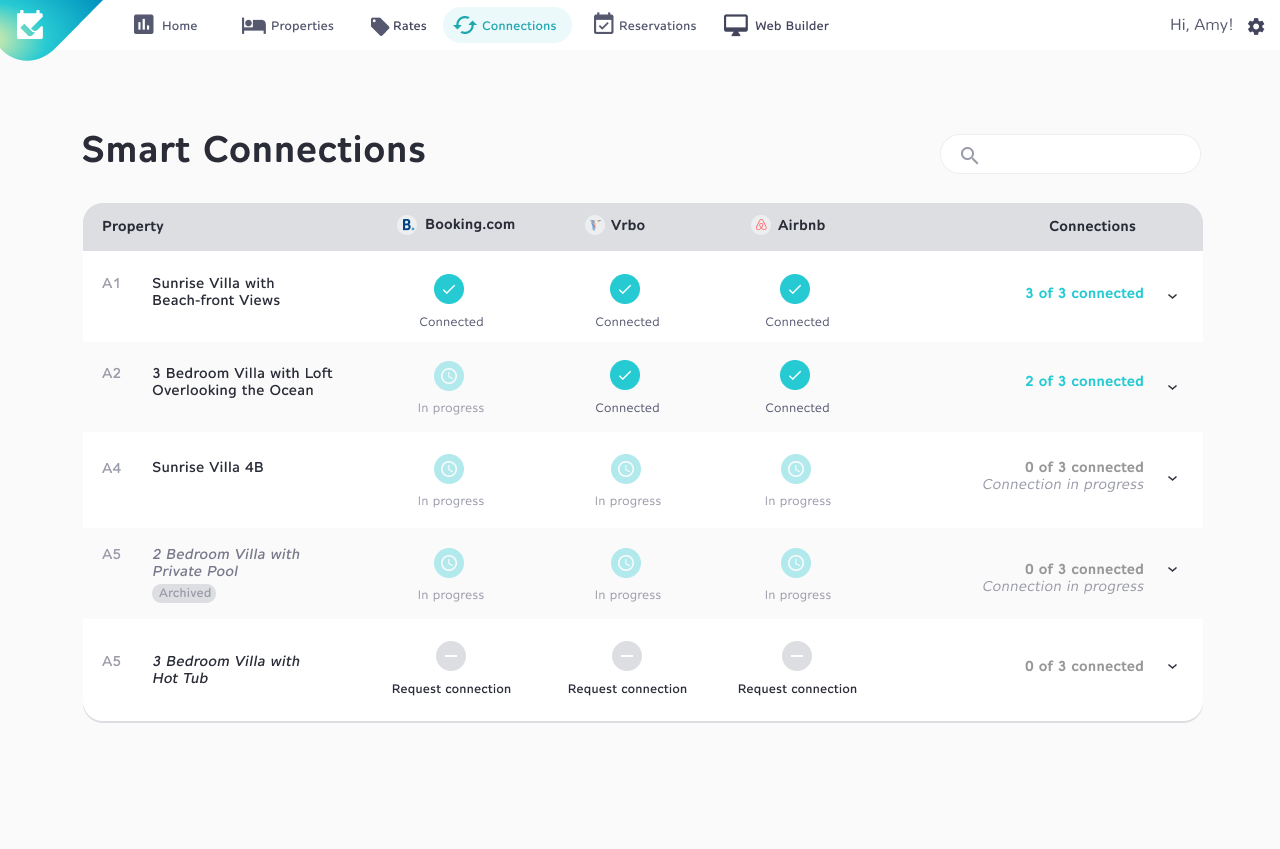Click the 'Hi, Amy!' greeting
Screen dimensions: 1280x849
tap(1201, 25)
